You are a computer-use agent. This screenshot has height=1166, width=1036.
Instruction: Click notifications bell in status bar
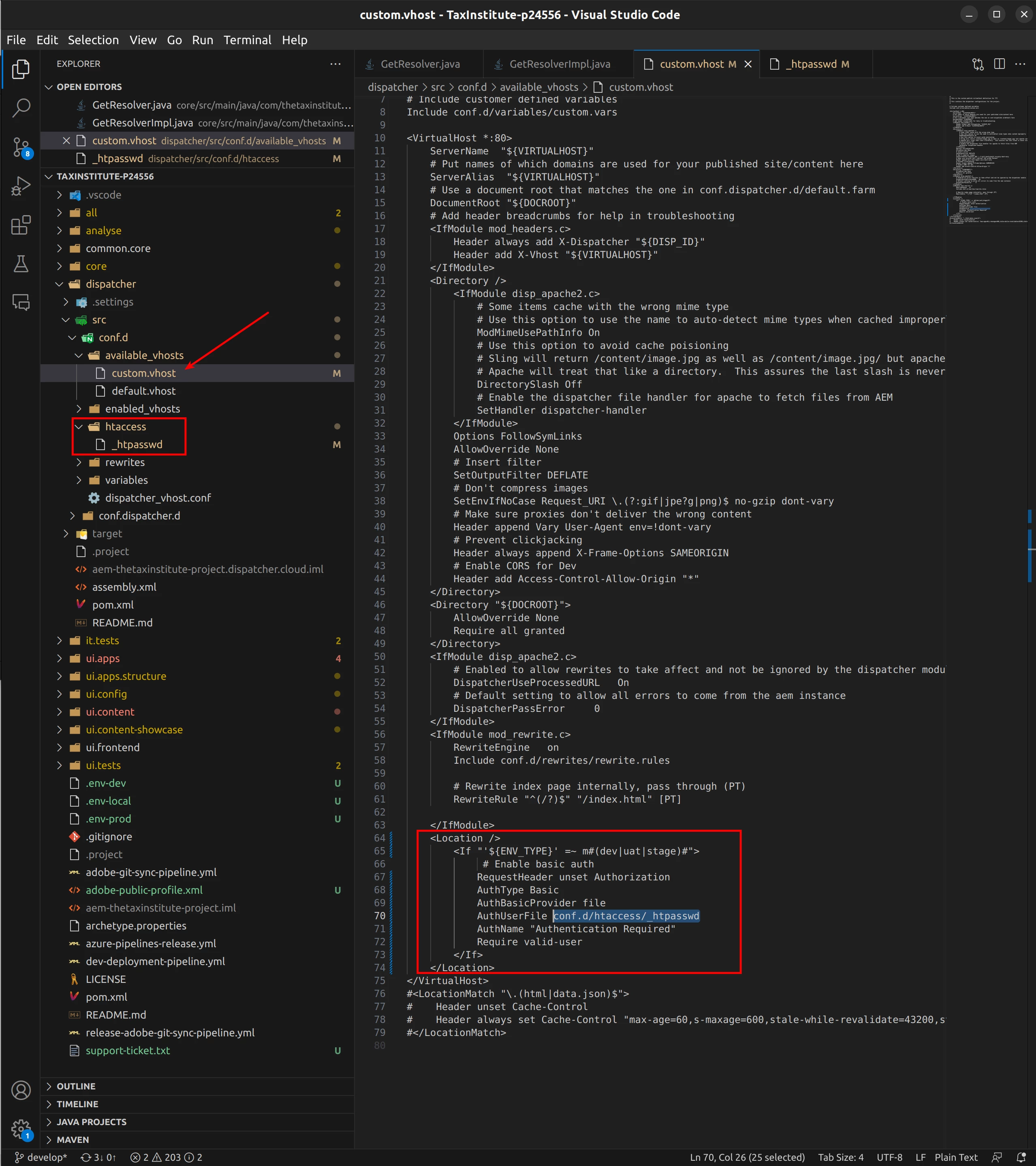(1021, 1157)
